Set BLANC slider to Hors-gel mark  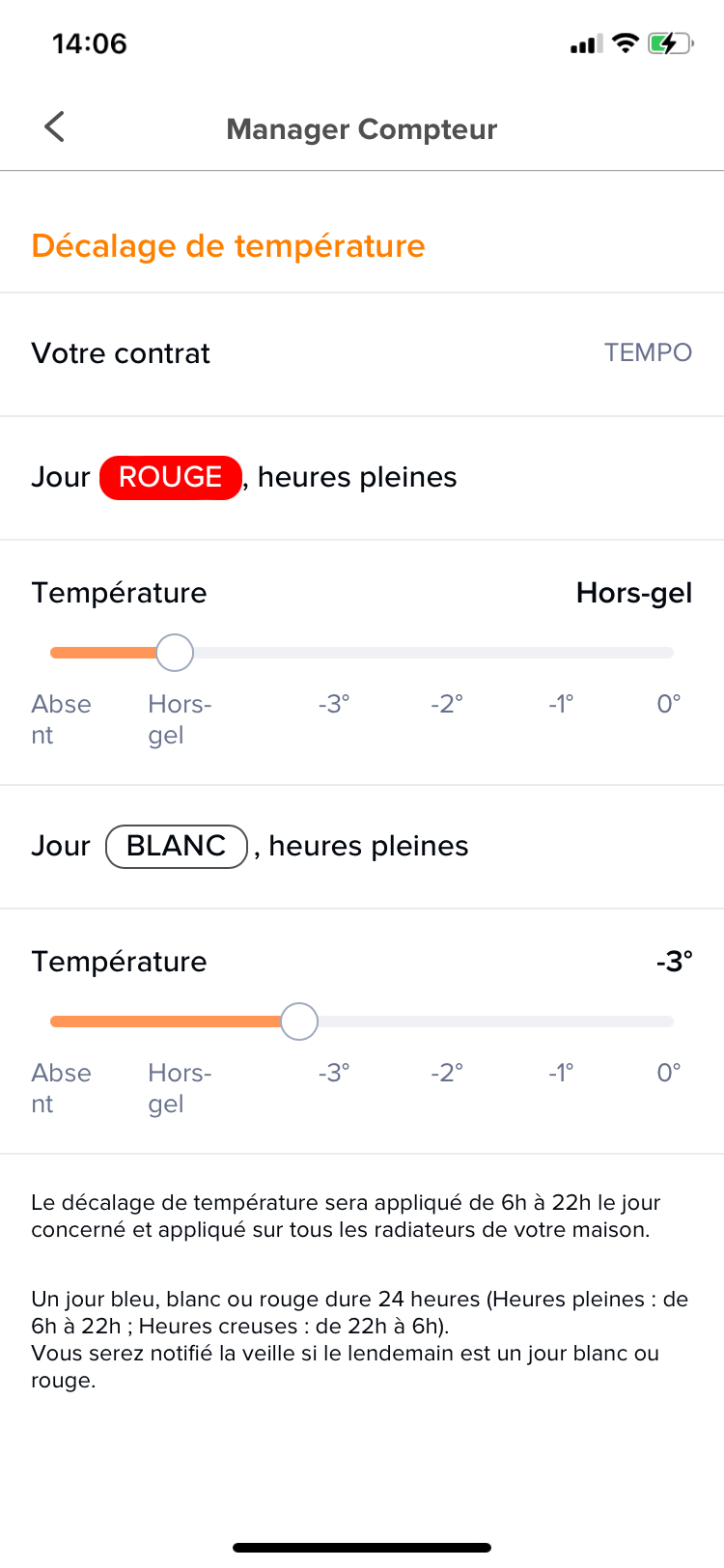pyautogui.click(x=175, y=1022)
